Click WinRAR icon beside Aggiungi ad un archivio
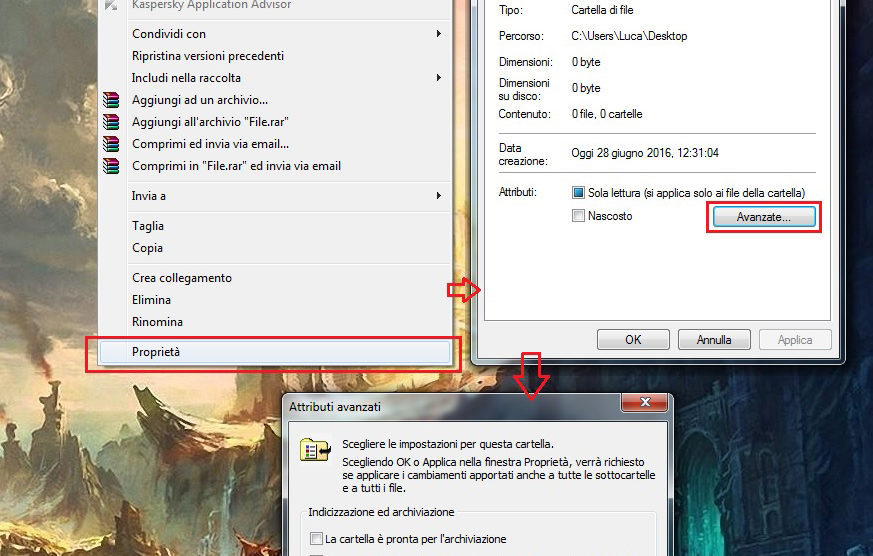This screenshot has width=873, height=556. click(x=111, y=100)
